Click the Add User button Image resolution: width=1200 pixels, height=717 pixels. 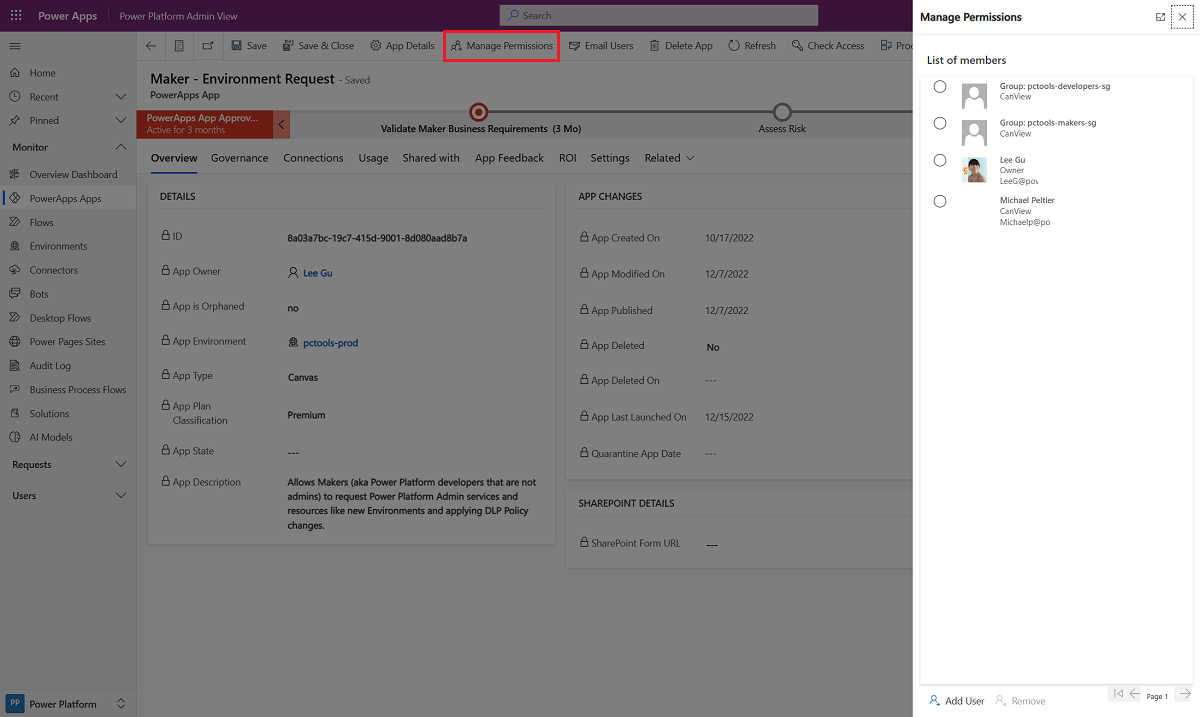[956, 701]
